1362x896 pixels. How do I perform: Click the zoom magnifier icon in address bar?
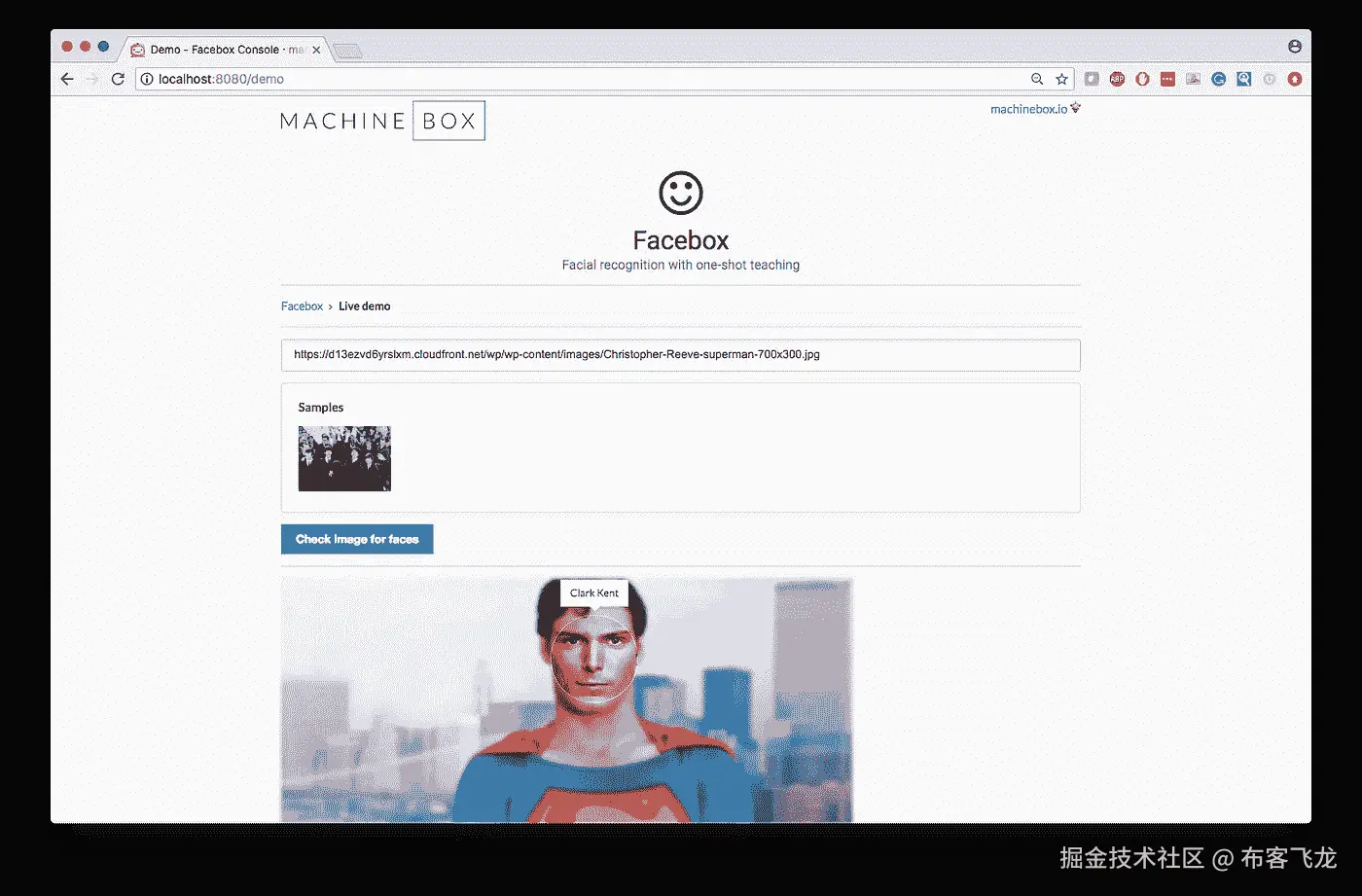[1037, 79]
